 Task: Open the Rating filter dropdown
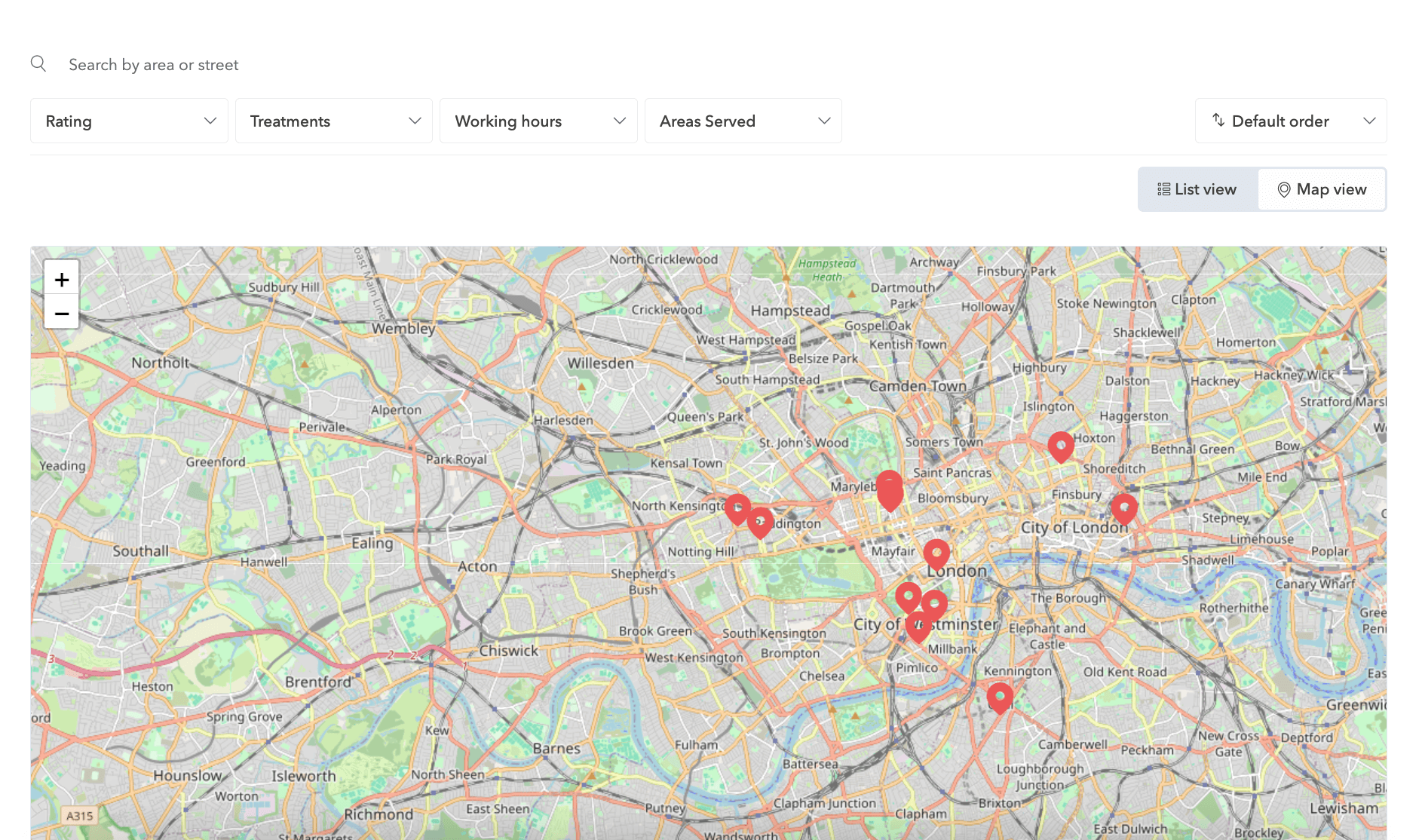click(x=129, y=121)
